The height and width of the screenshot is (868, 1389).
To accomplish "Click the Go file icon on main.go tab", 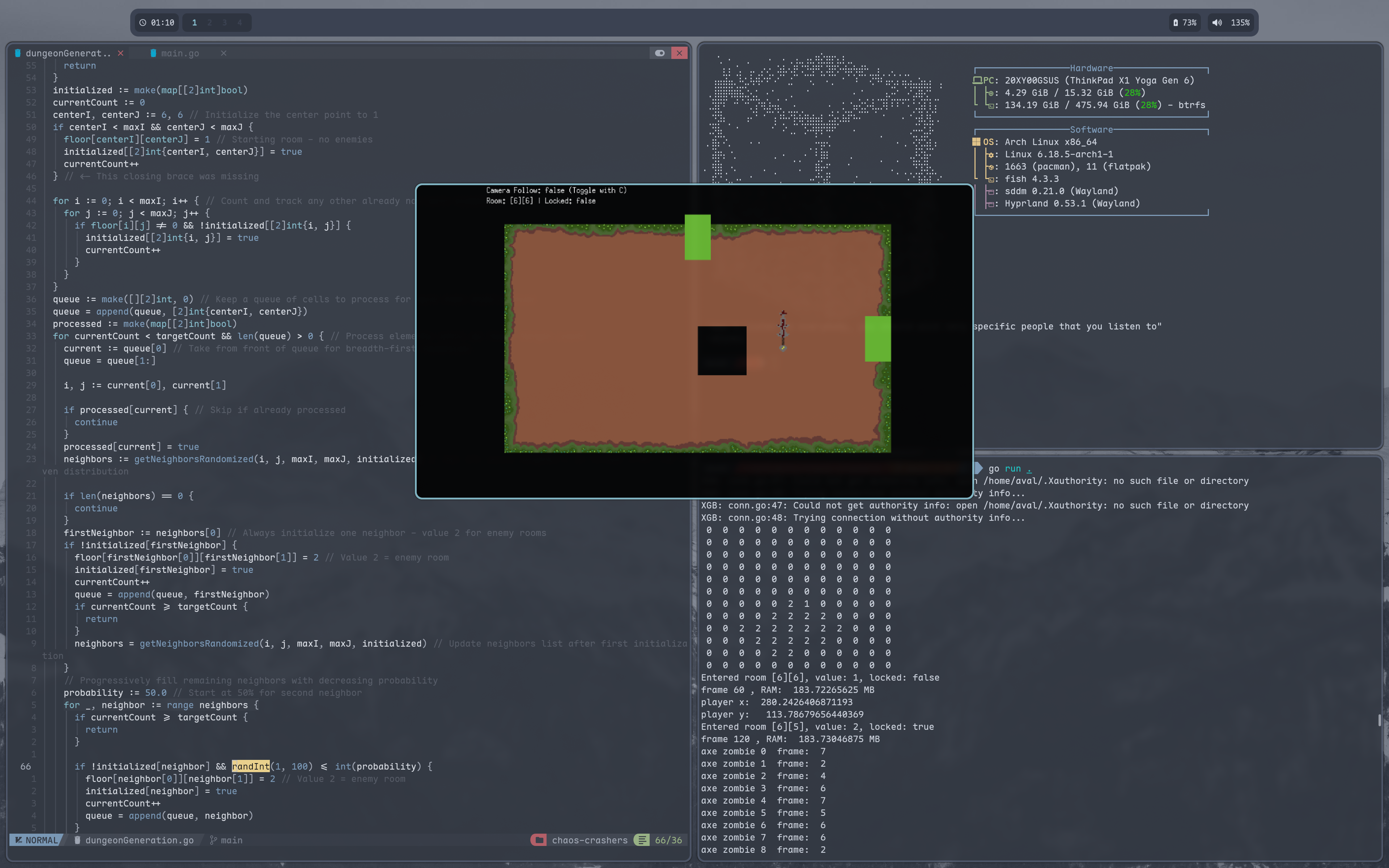I will [153, 53].
